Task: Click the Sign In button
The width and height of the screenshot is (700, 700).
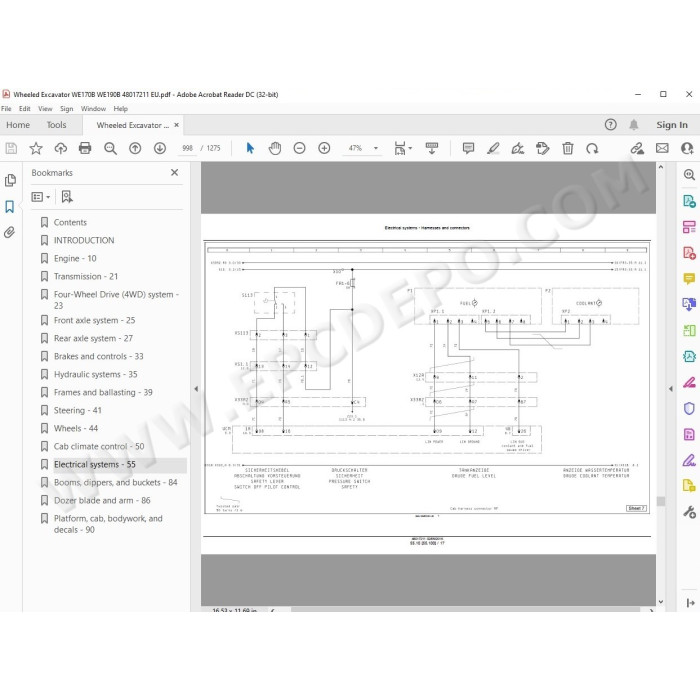Action: pos(671,125)
